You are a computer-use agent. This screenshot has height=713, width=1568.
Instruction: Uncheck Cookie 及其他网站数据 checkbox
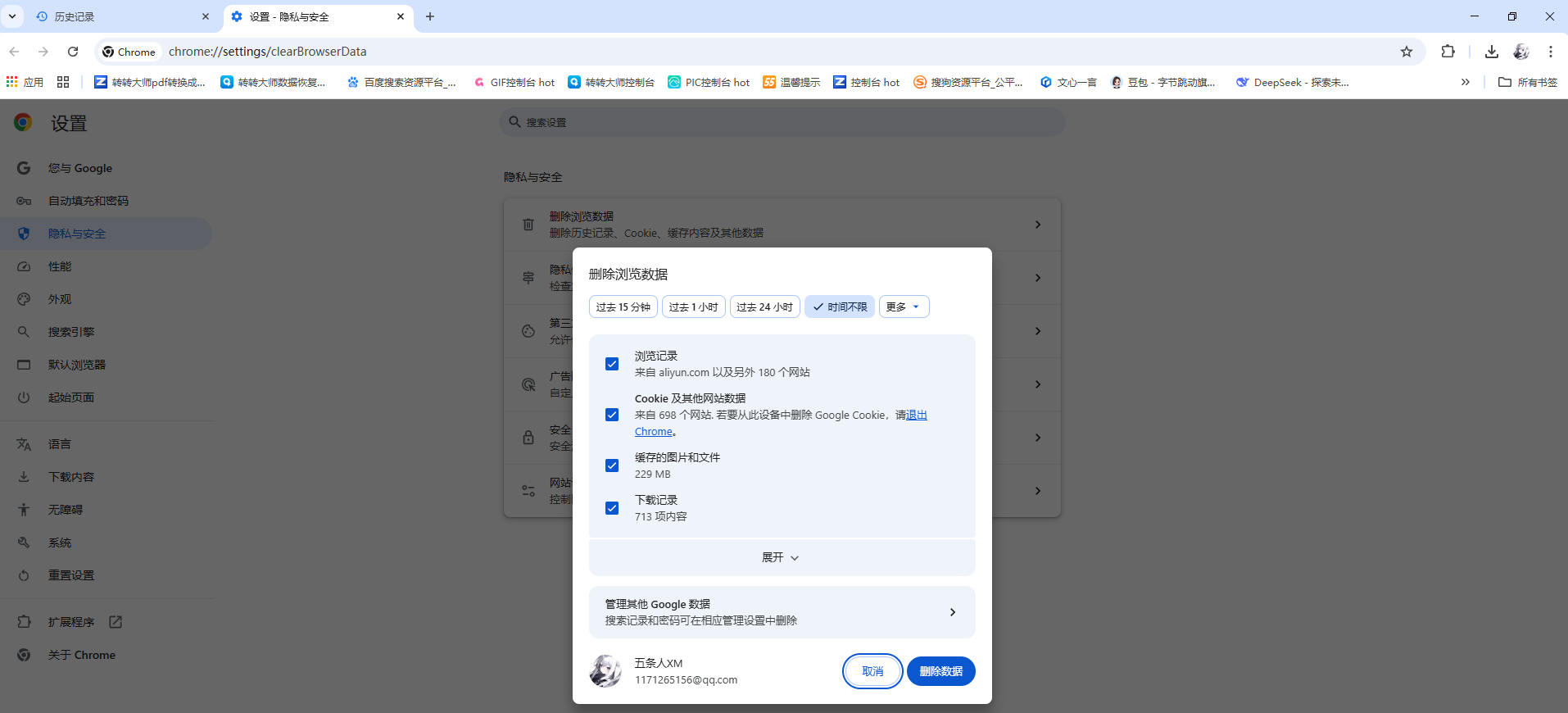[x=612, y=415]
